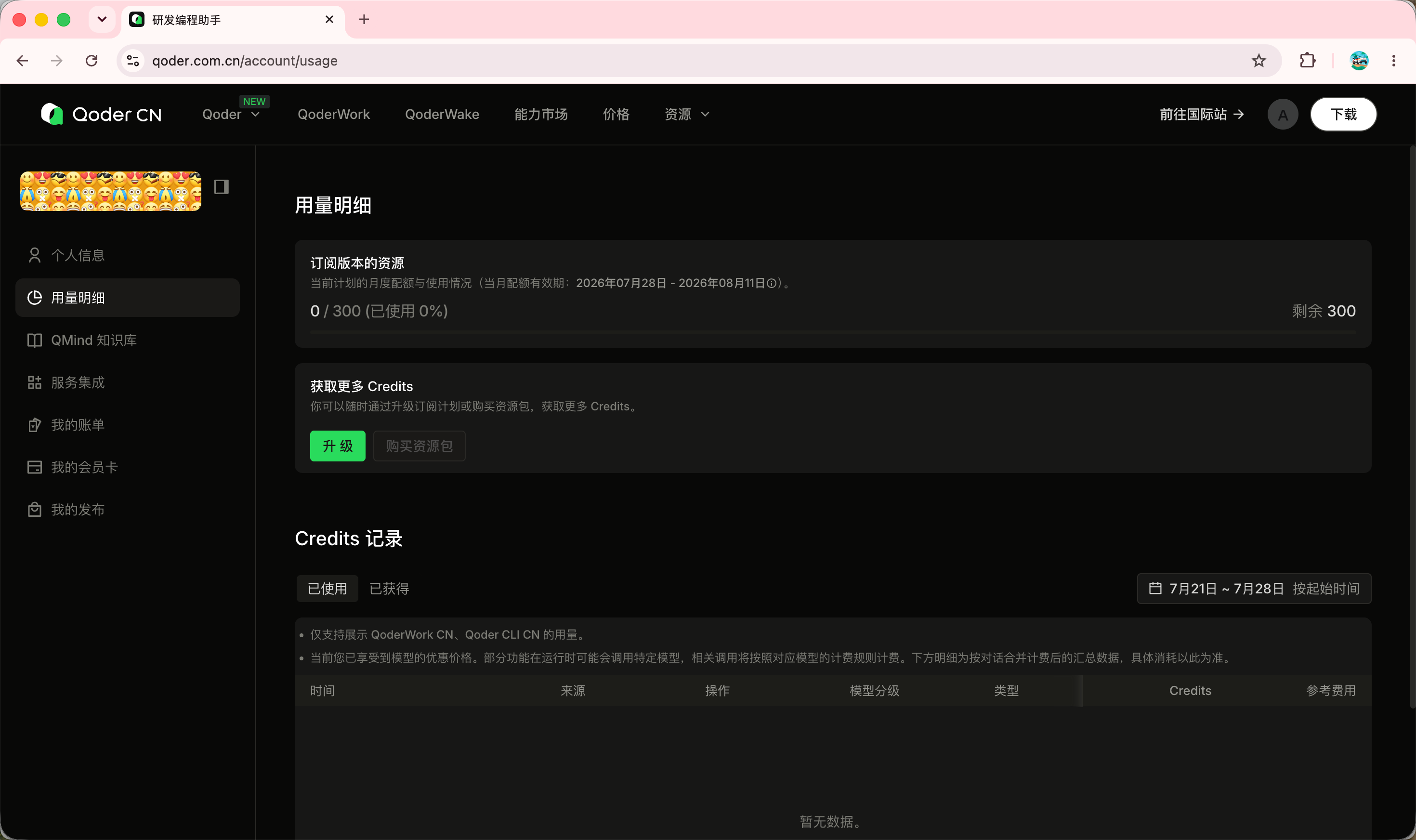Viewport: 1416px width, 840px height.
Task: Open the info icon beside 2026年08月11日
Action: point(772,283)
